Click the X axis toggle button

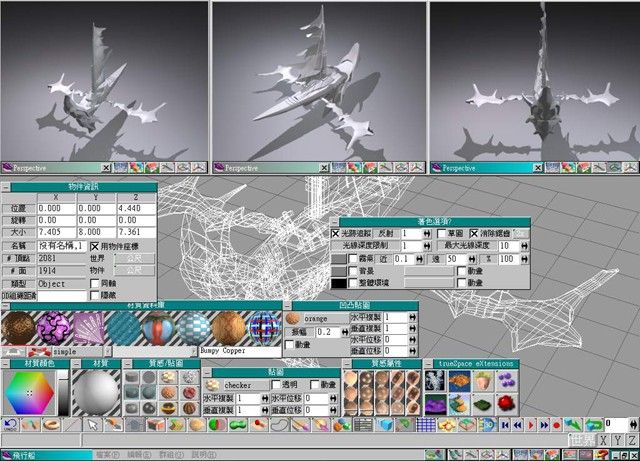(x=603, y=441)
